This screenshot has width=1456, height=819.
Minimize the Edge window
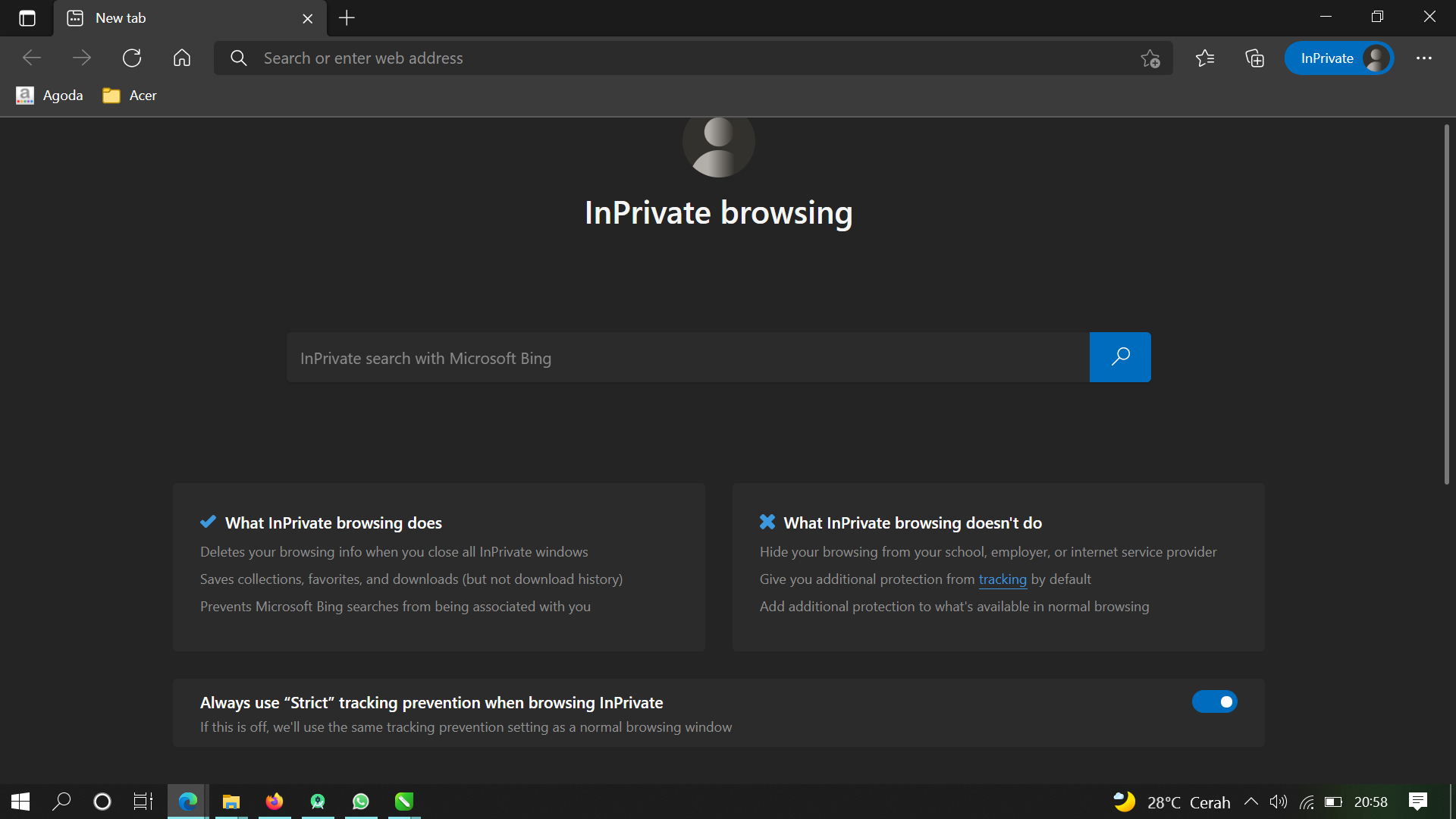click(1326, 17)
